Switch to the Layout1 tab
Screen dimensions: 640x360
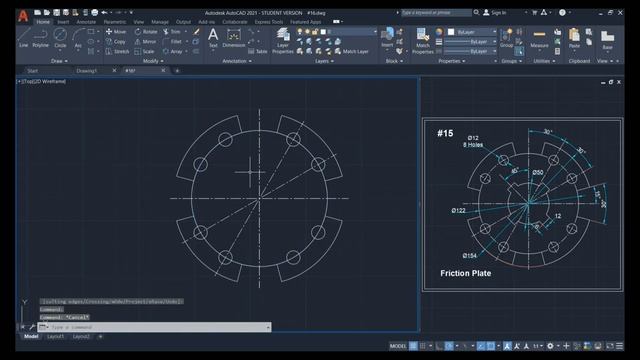tap(56, 336)
